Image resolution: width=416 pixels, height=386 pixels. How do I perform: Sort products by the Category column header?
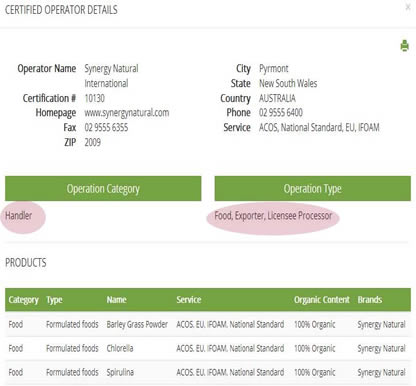pos(24,300)
